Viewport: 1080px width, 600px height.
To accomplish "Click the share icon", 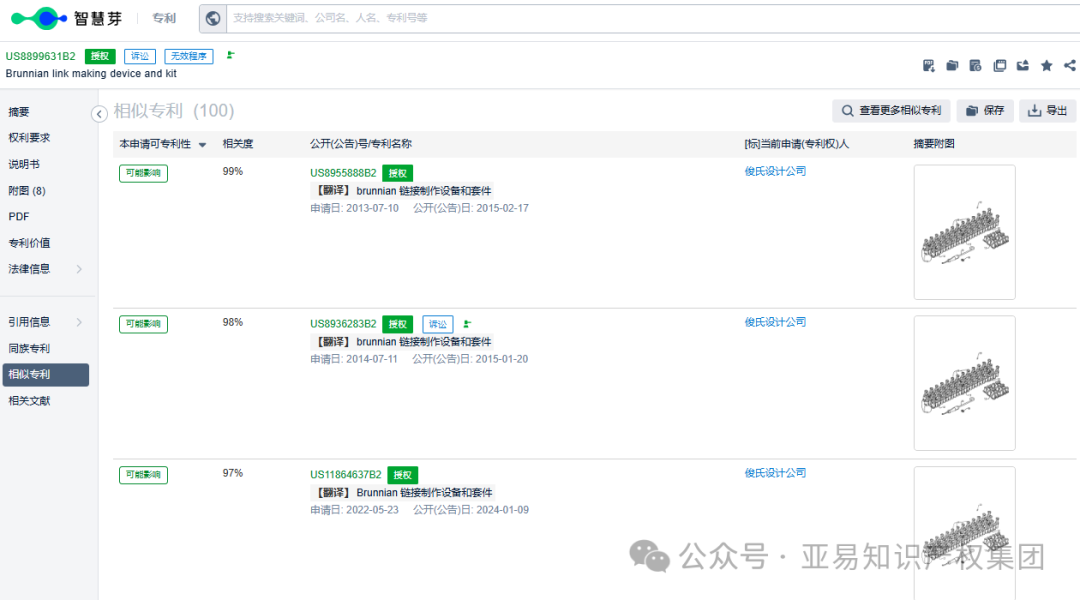I will point(1069,65).
